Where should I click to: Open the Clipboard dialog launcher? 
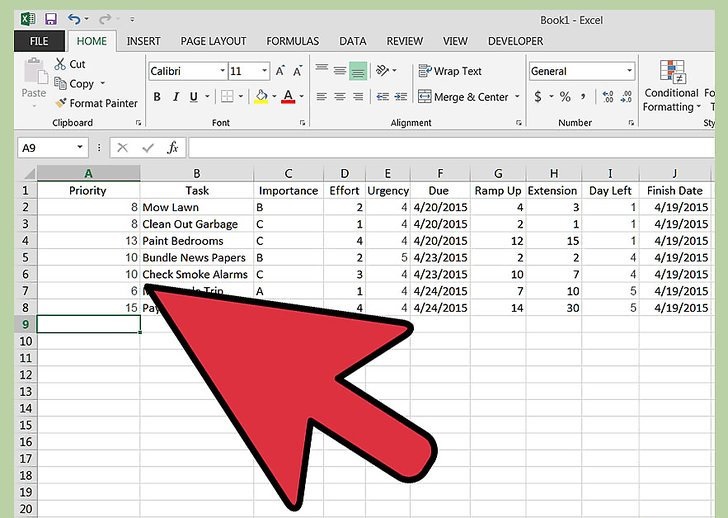pos(138,123)
